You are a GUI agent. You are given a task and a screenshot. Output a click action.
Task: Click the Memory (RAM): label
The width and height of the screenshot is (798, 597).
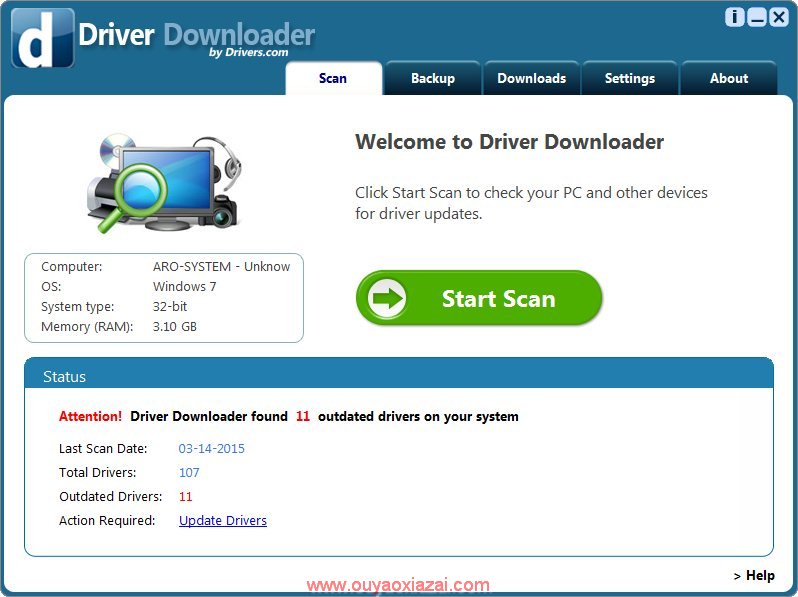pyautogui.click(x=87, y=326)
